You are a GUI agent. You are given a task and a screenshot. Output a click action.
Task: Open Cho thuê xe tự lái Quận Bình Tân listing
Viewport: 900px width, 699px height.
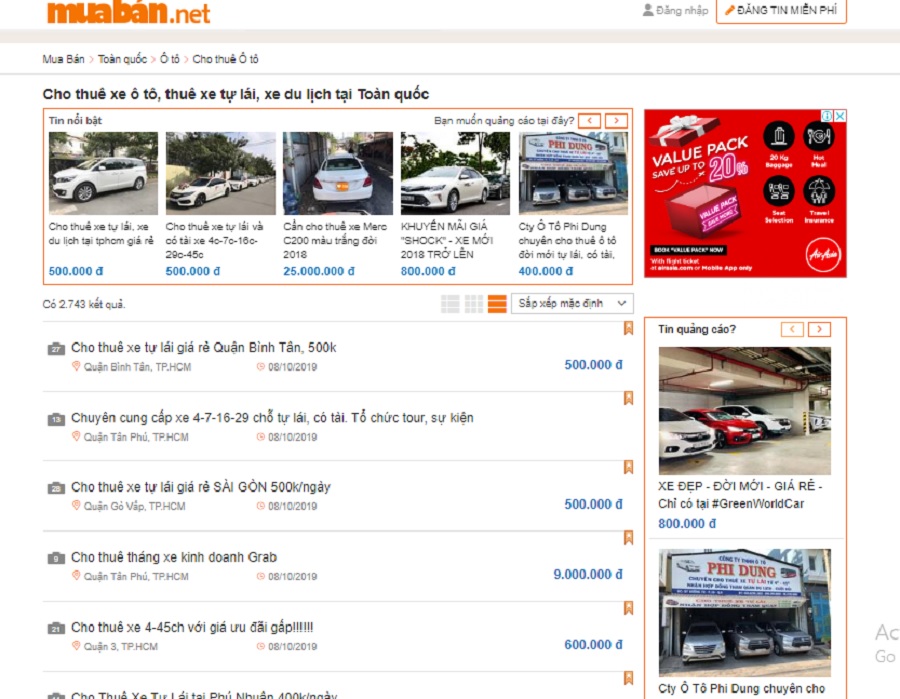tap(204, 348)
